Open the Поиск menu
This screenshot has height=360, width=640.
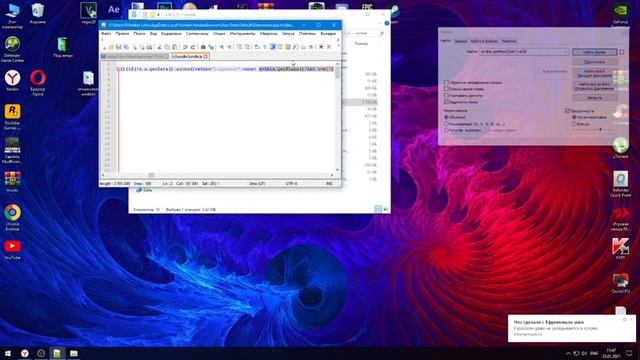pyautogui.click(x=139, y=33)
